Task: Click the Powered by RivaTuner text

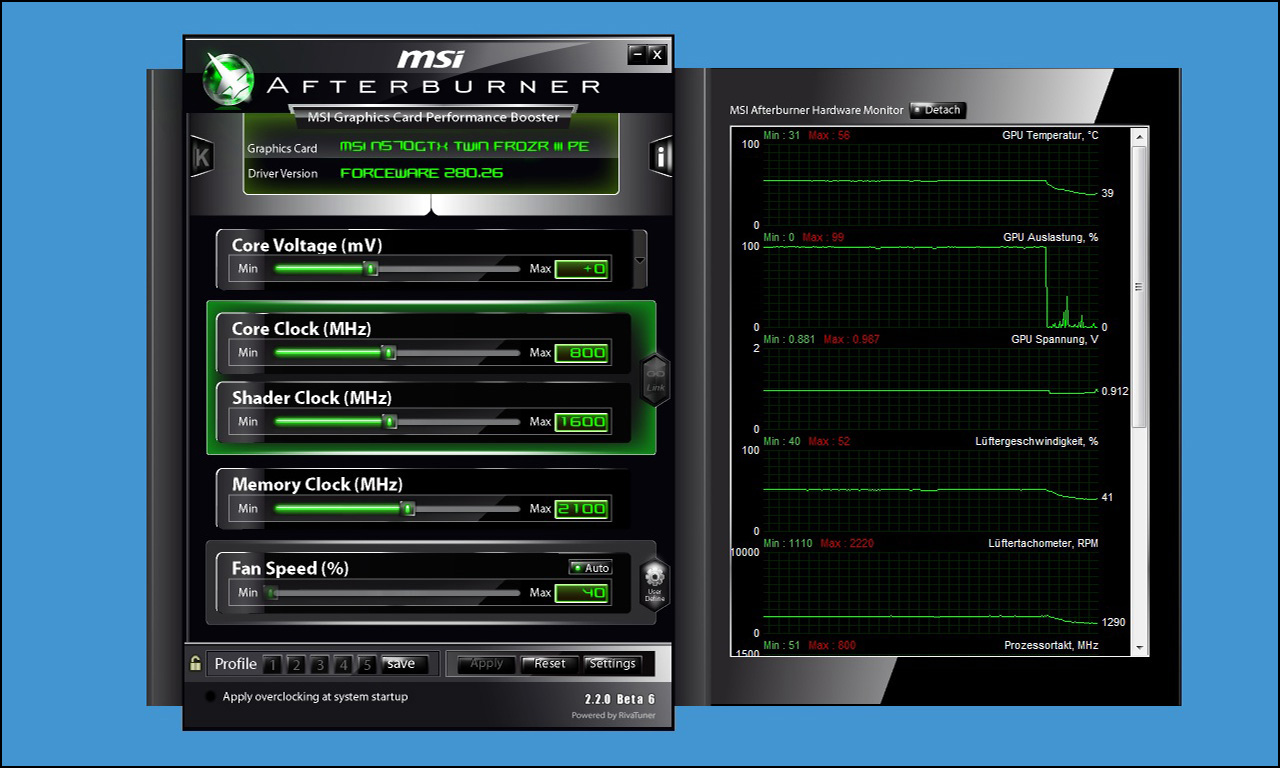Action: tap(614, 716)
